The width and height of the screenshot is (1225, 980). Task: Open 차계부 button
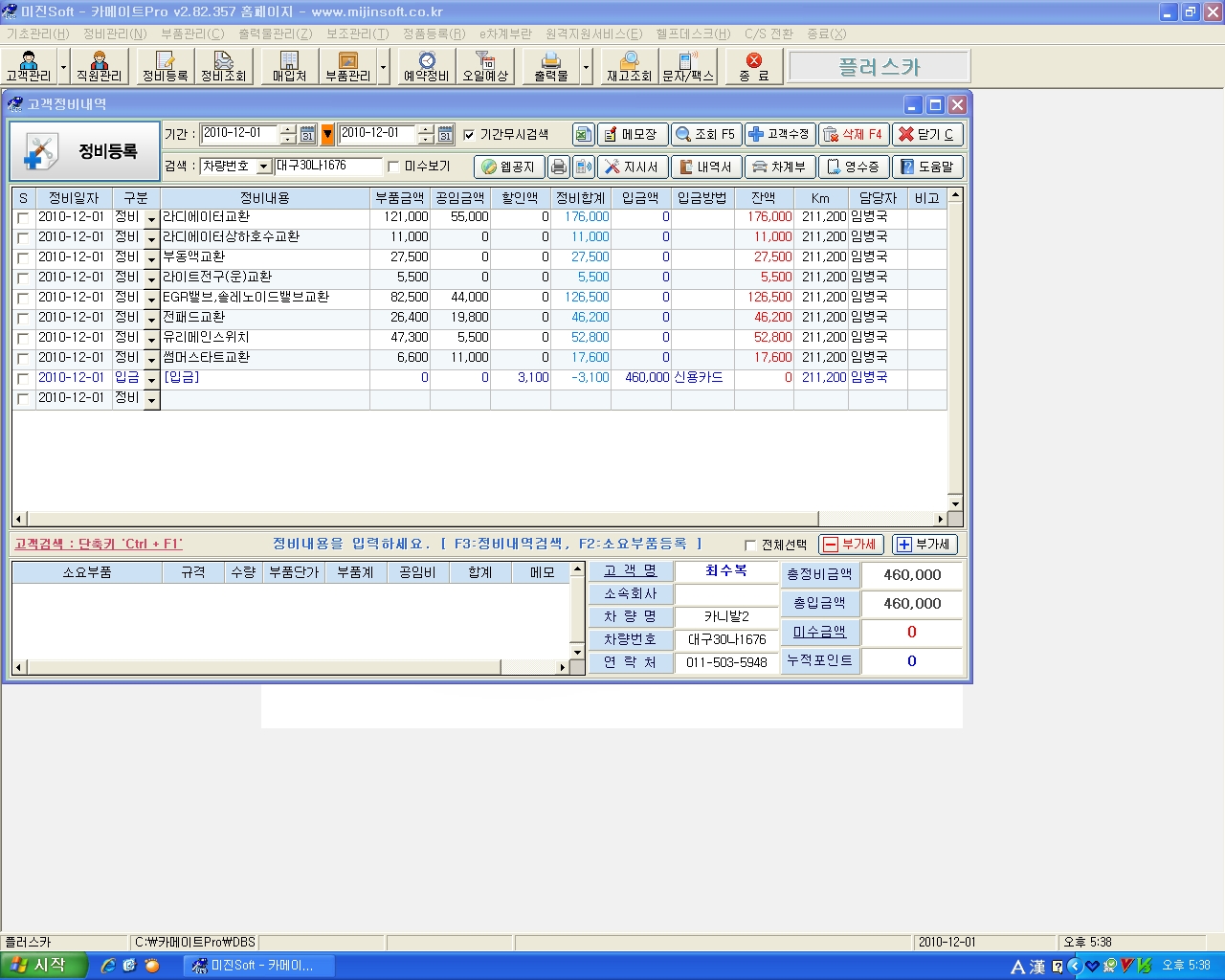pyautogui.click(x=780, y=167)
